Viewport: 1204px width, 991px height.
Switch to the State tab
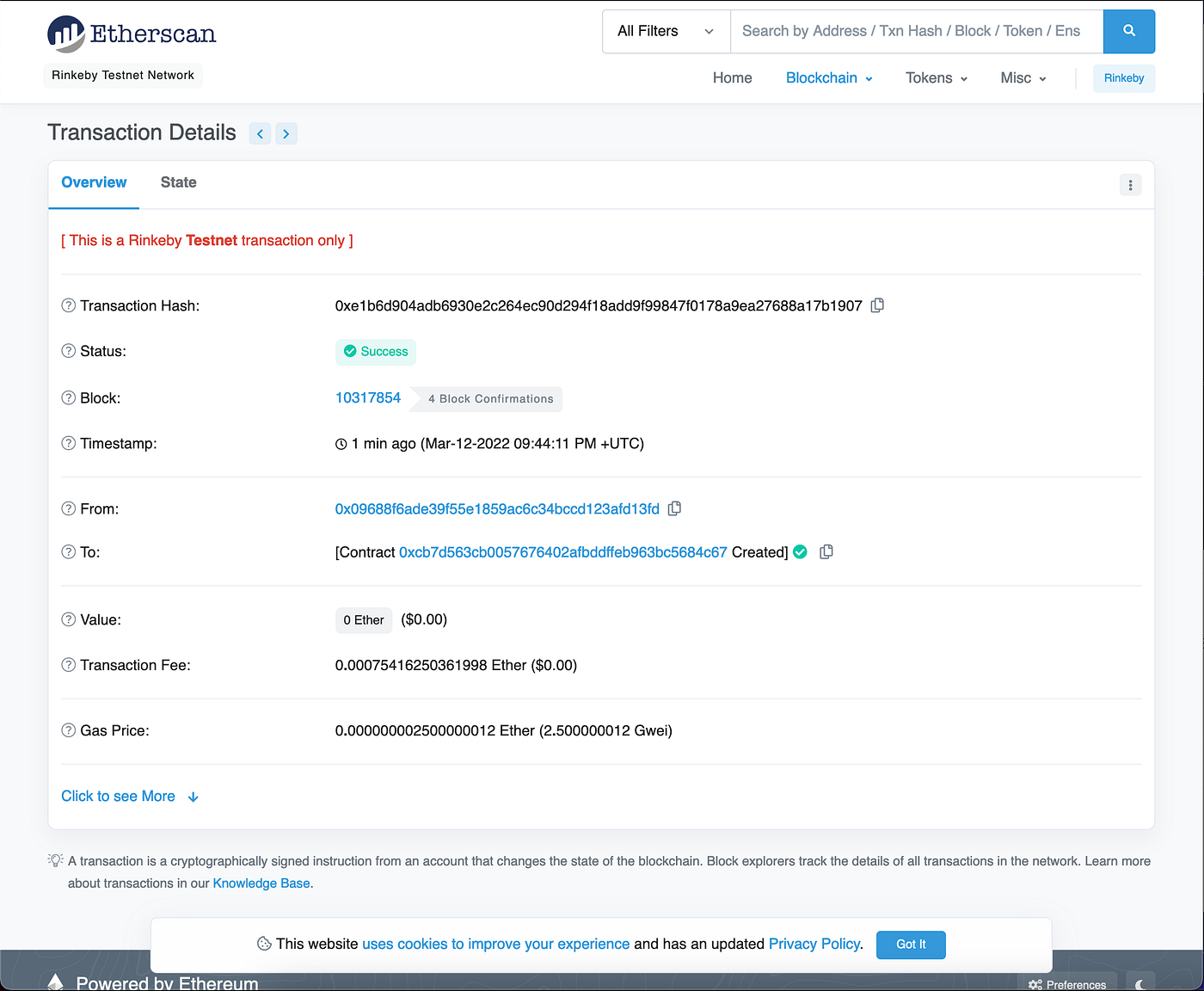pyautogui.click(x=178, y=182)
